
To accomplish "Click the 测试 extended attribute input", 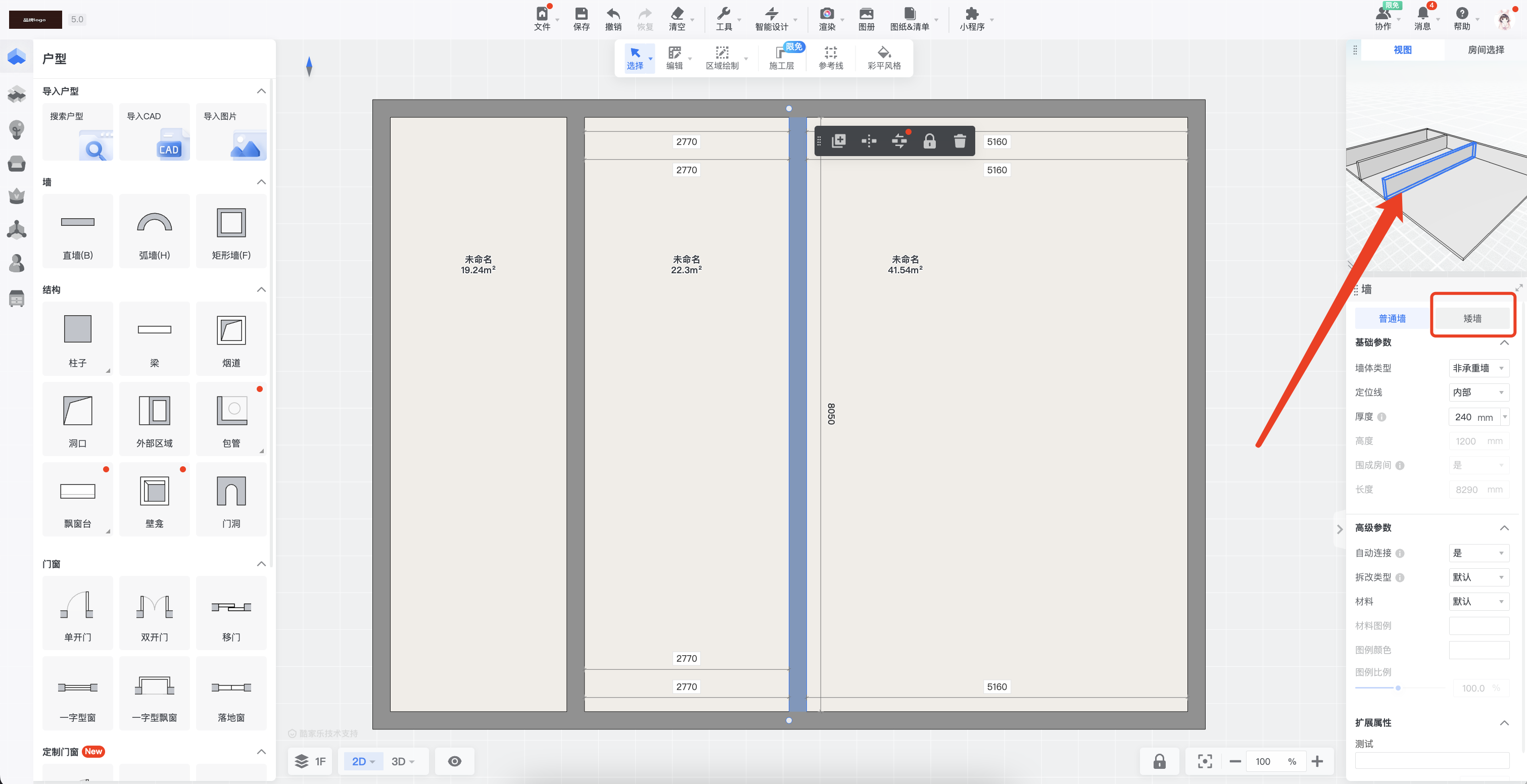I will click(1431, 760).
